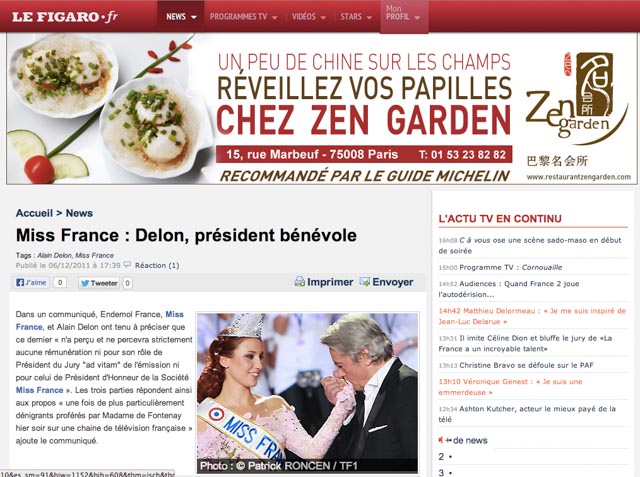
Task: Click the Le Figaro.fr logo
Action: coord(65,17)
